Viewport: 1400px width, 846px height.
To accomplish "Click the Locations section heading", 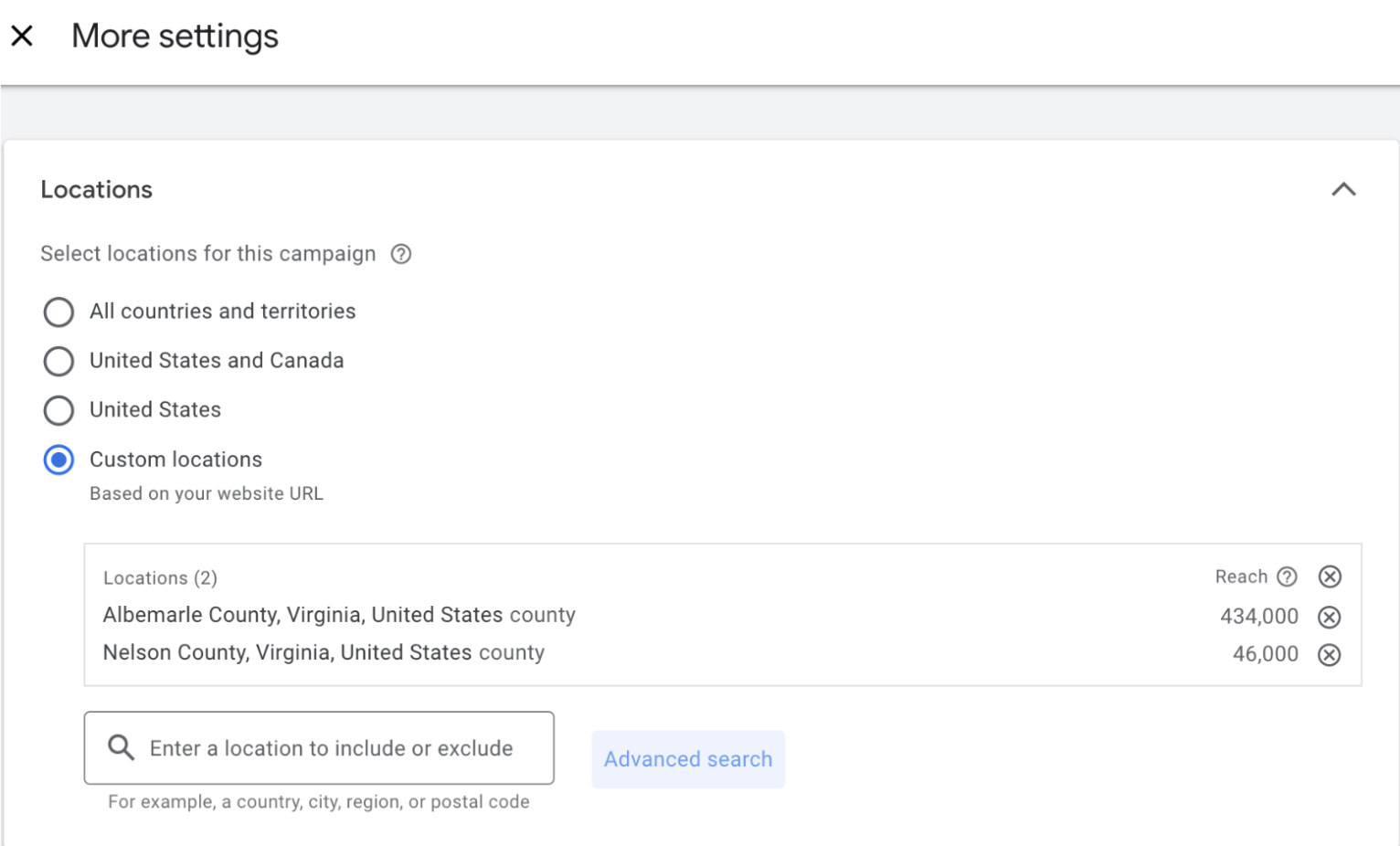I will point(97,189).
